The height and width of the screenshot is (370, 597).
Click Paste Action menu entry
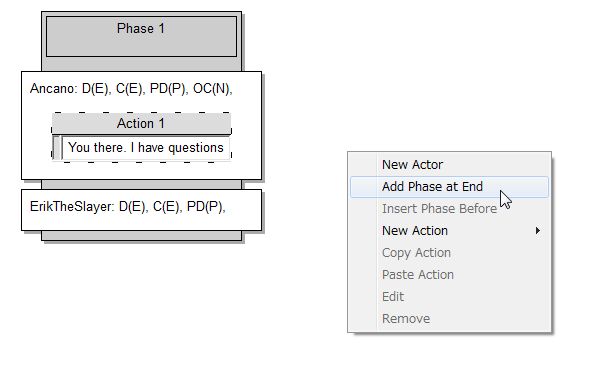click(449, 275)
